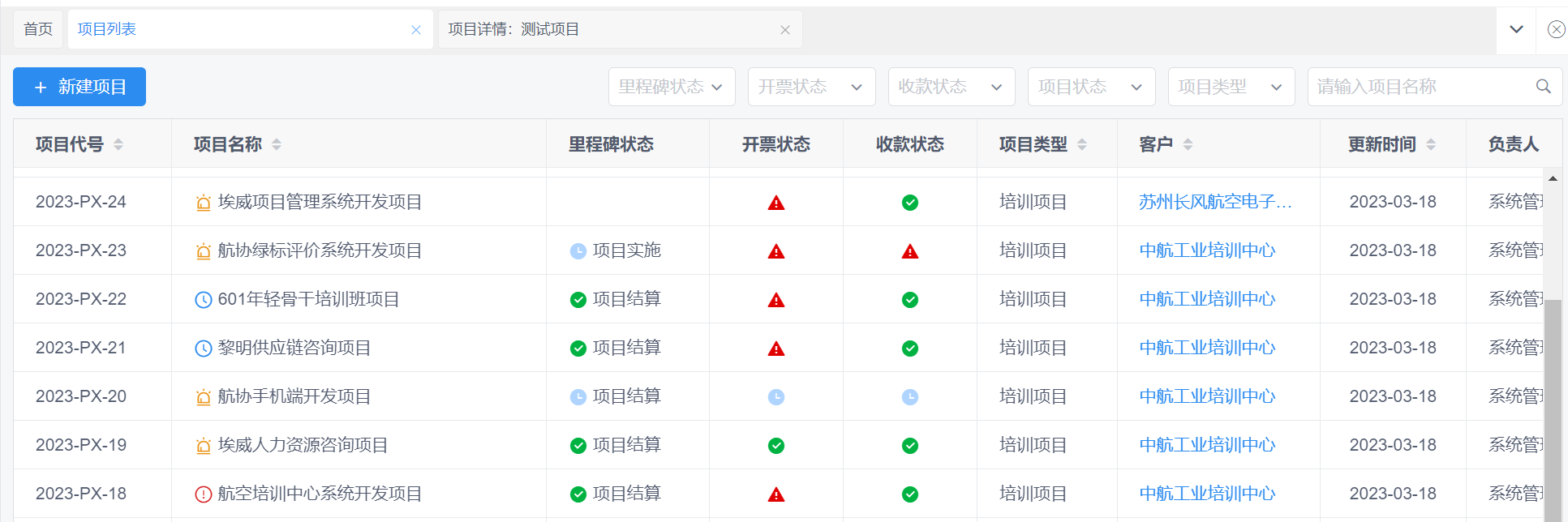Open the 开票状态 filter dropdown

[x=811, y=87]
